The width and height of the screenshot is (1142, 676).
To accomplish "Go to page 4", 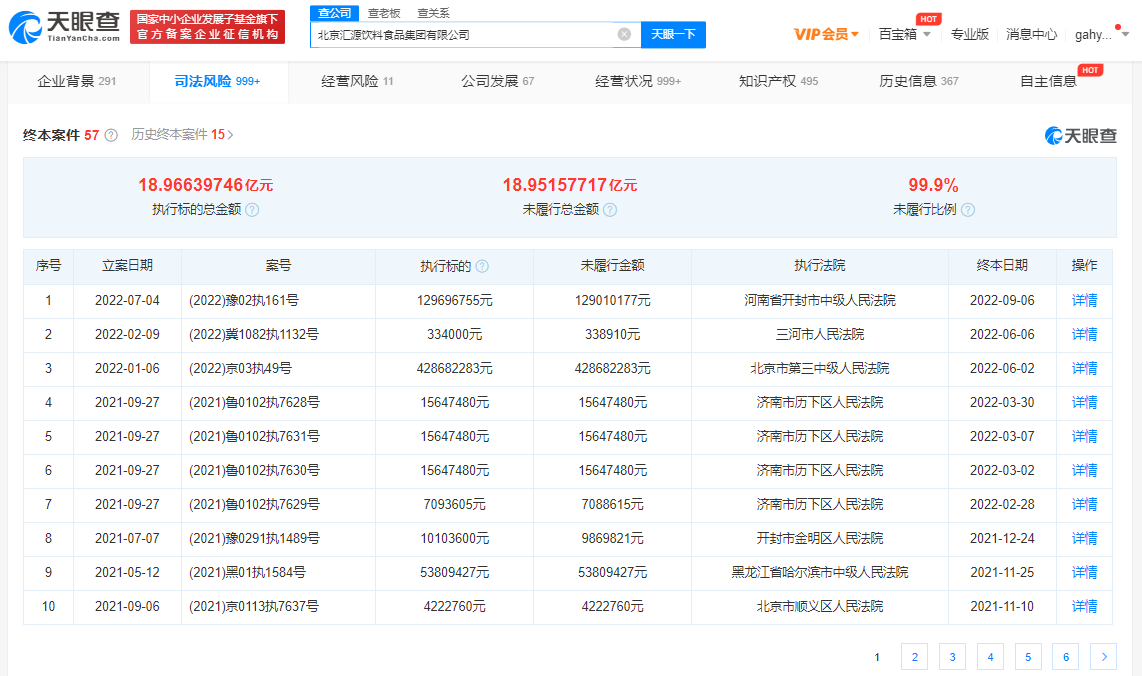I will (x=990, y=656).
